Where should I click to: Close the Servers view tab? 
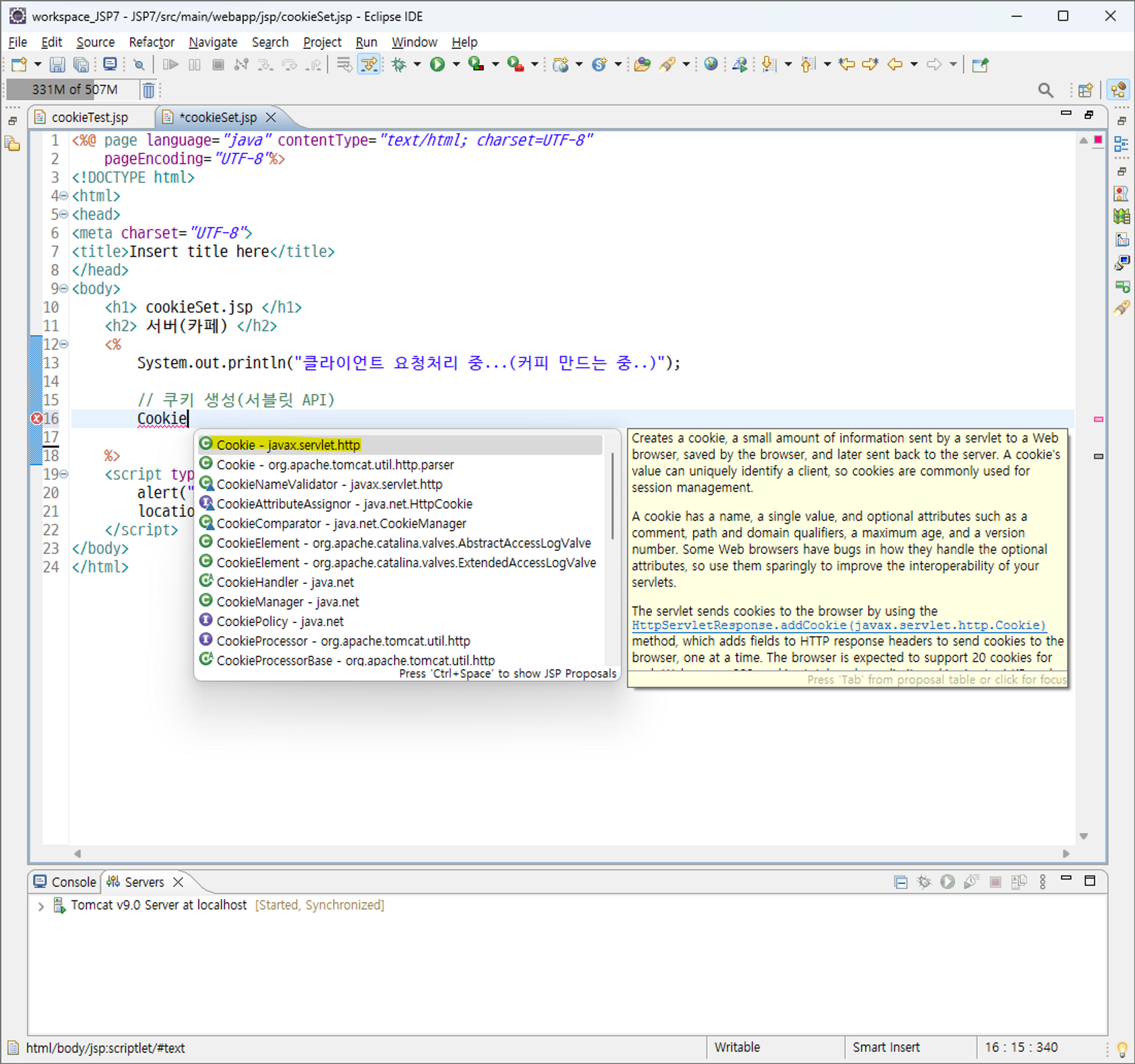click(178, 882)
